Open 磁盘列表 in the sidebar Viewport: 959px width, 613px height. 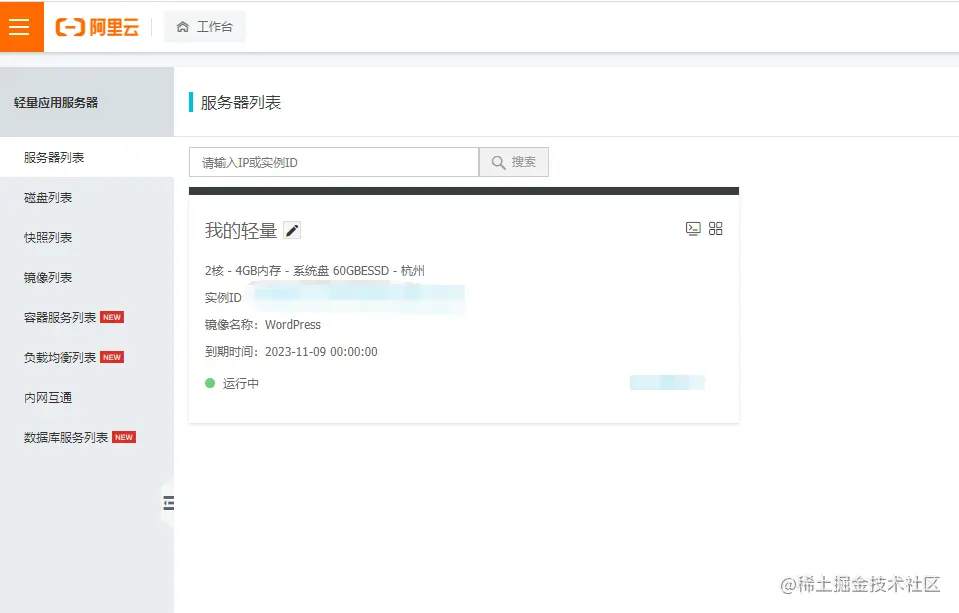48,198
